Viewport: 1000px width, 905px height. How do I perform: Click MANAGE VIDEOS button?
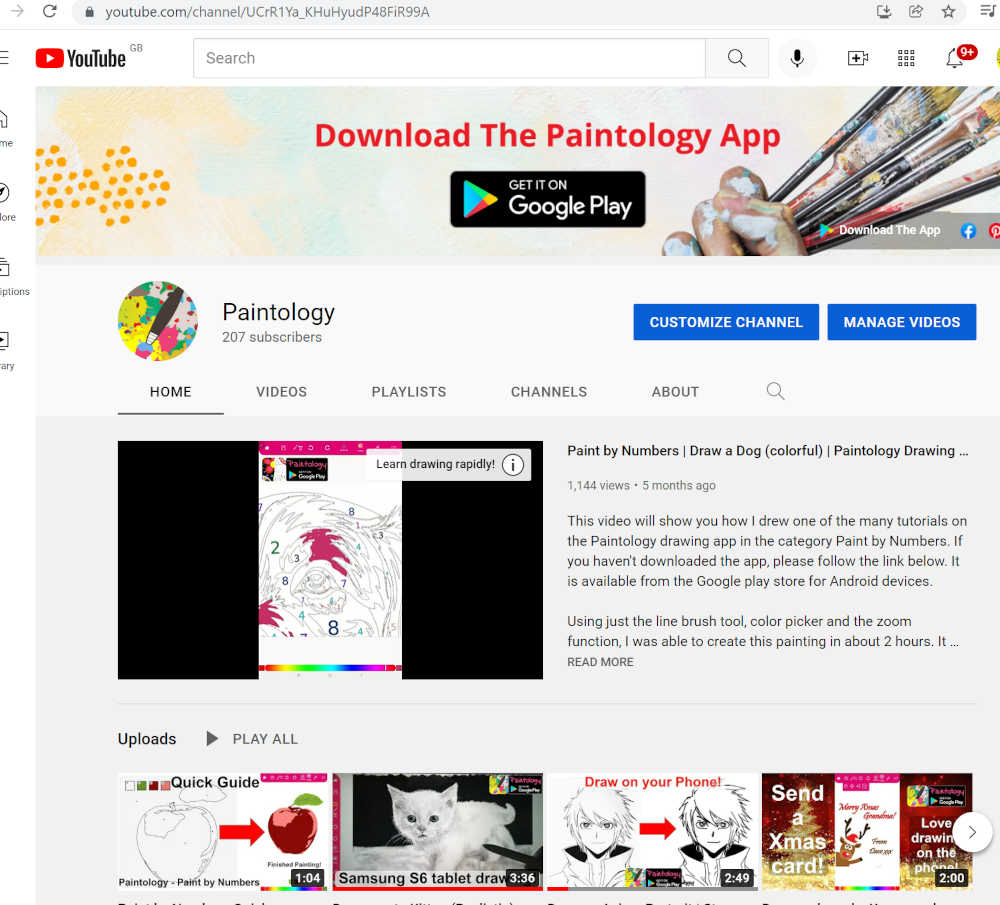[x=902, y=322]
